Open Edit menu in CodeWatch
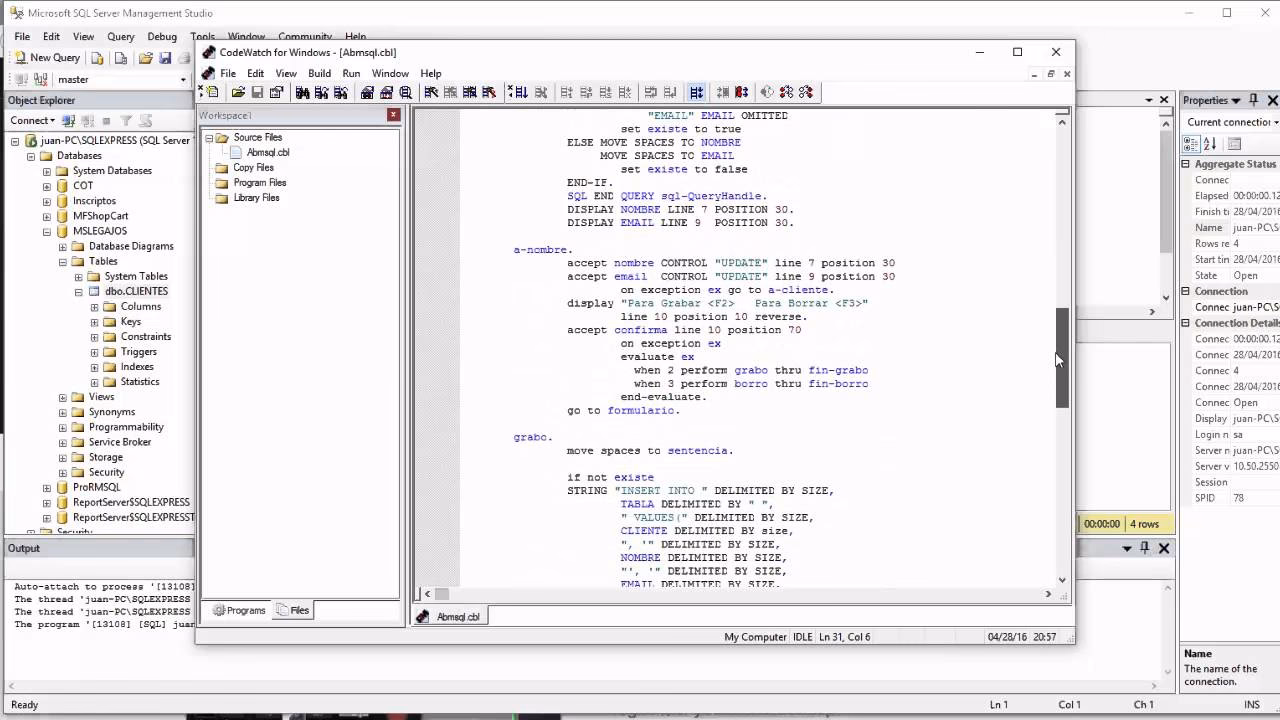 (256, 73)
